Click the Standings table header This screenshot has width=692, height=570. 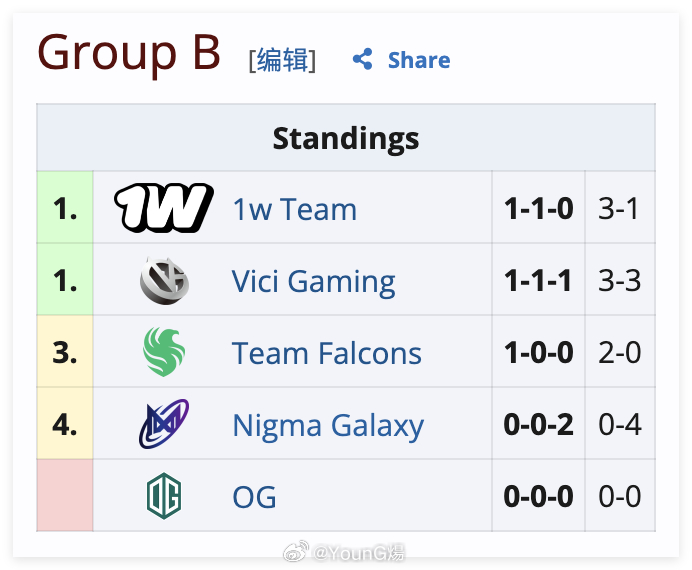[346, 138]
